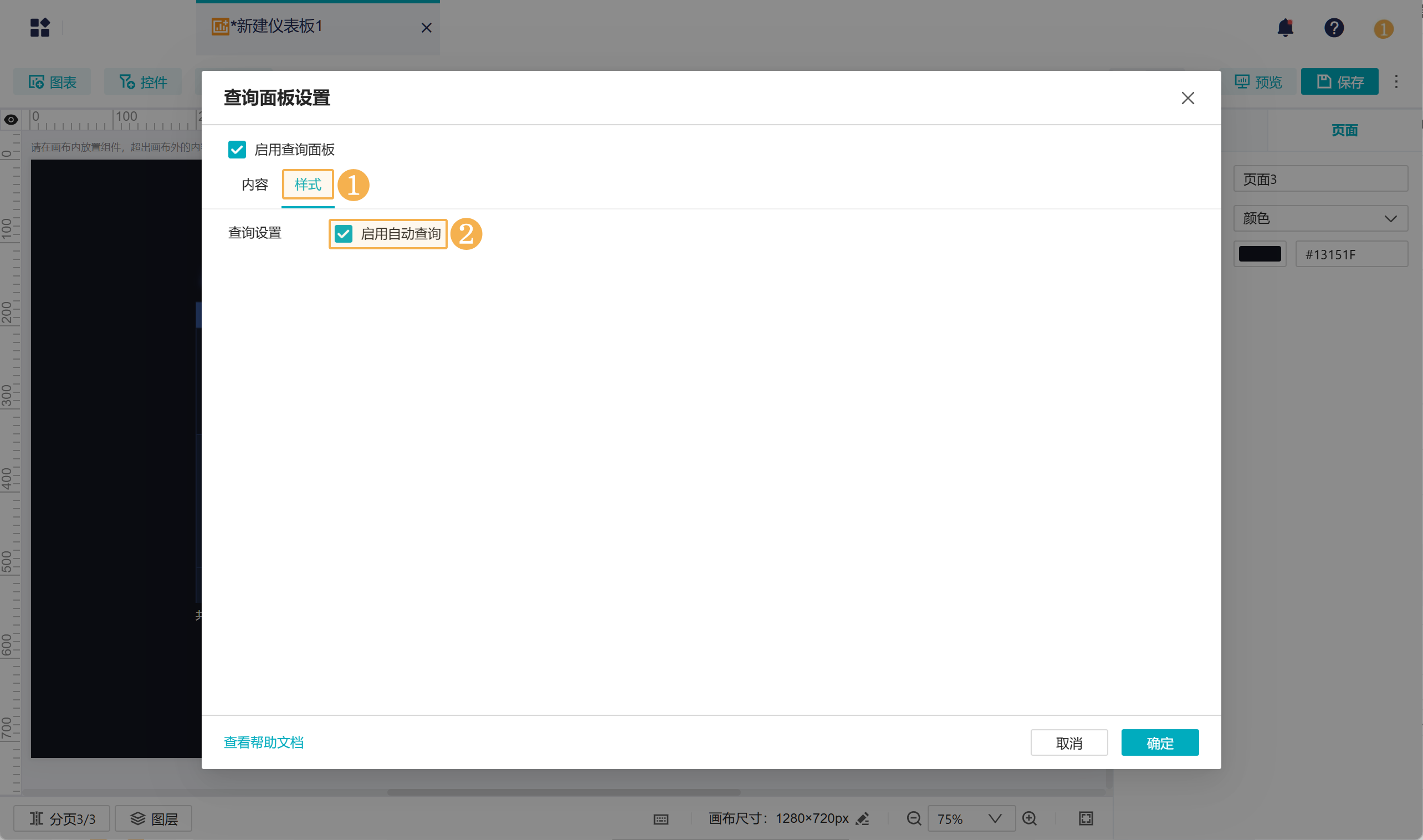Image resolution: width=1423 pixels, height=840 pixels.
Task: Open the notification bell
Action: (x=1285, y=27)
